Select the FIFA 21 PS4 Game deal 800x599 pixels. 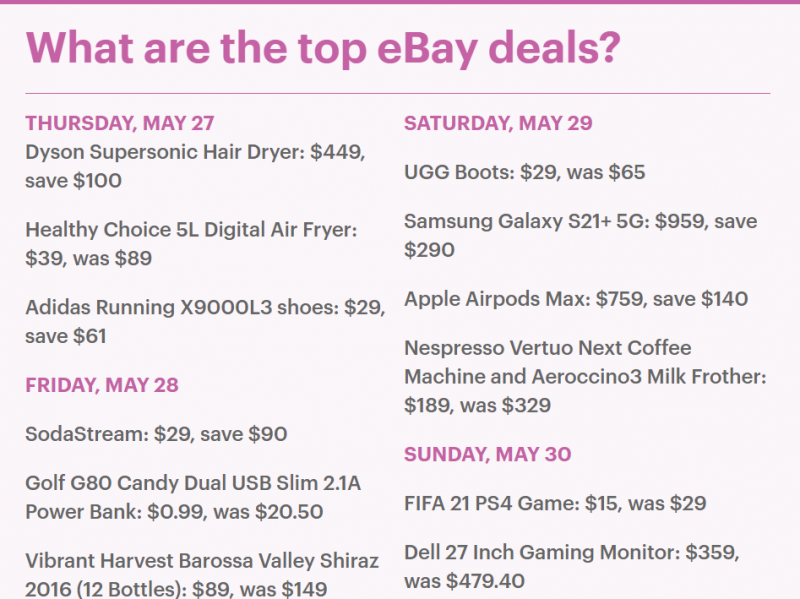[x=555, y=504]
